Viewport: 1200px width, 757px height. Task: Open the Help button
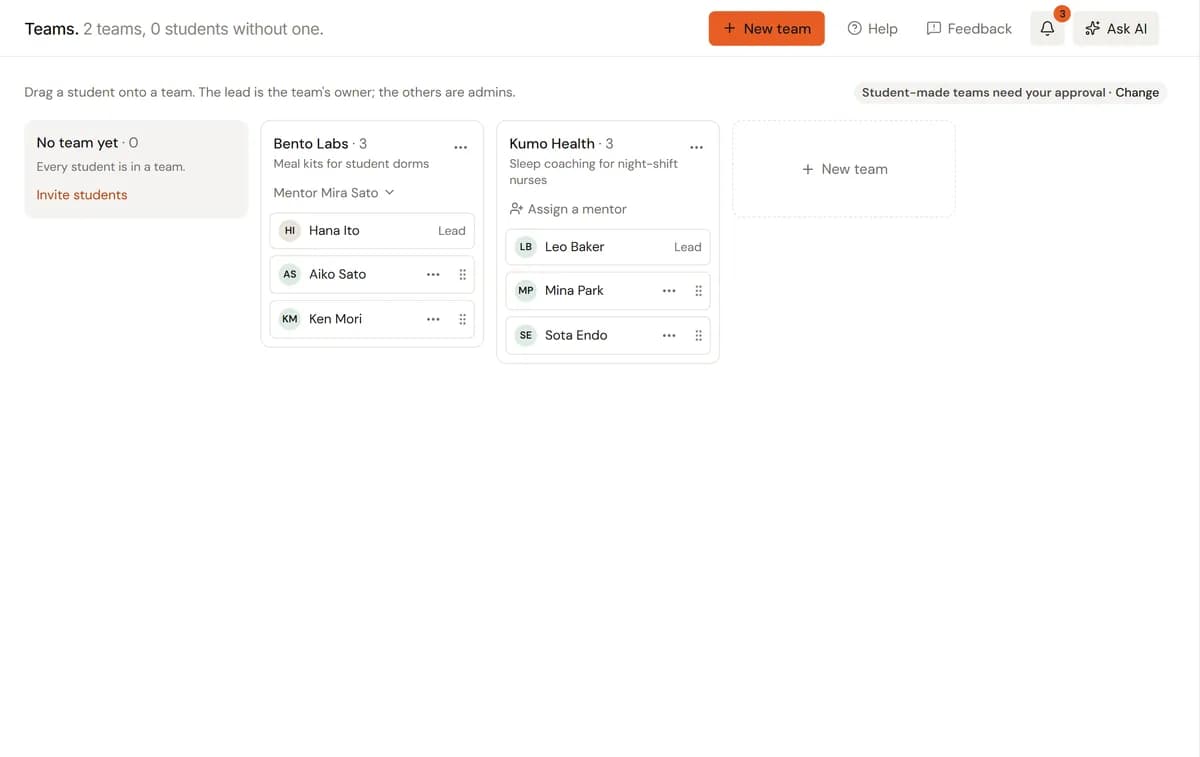pos(872,29)
